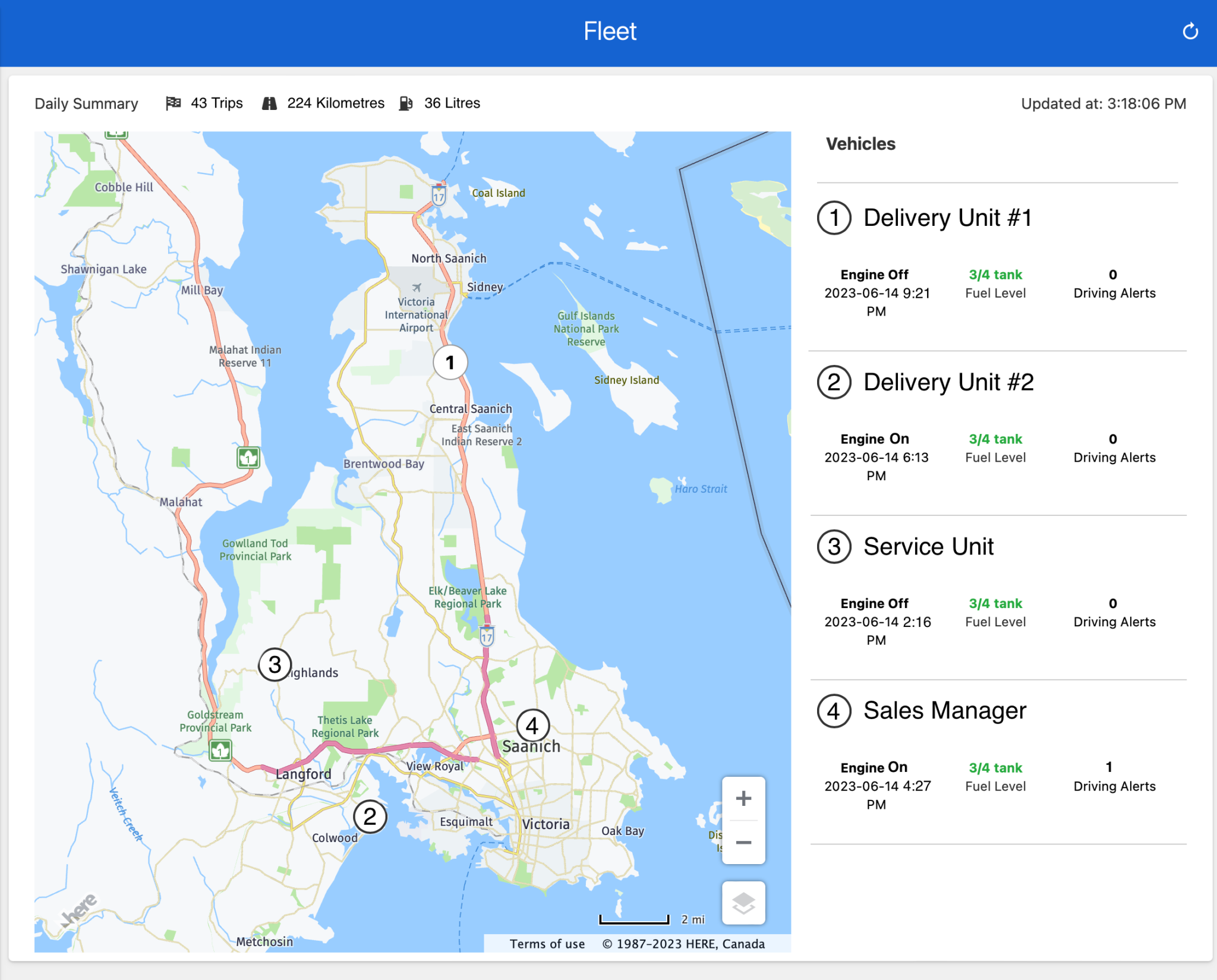Click the Victoria city label on map
The image size is (1217, 980).
(x=546, y=824)
